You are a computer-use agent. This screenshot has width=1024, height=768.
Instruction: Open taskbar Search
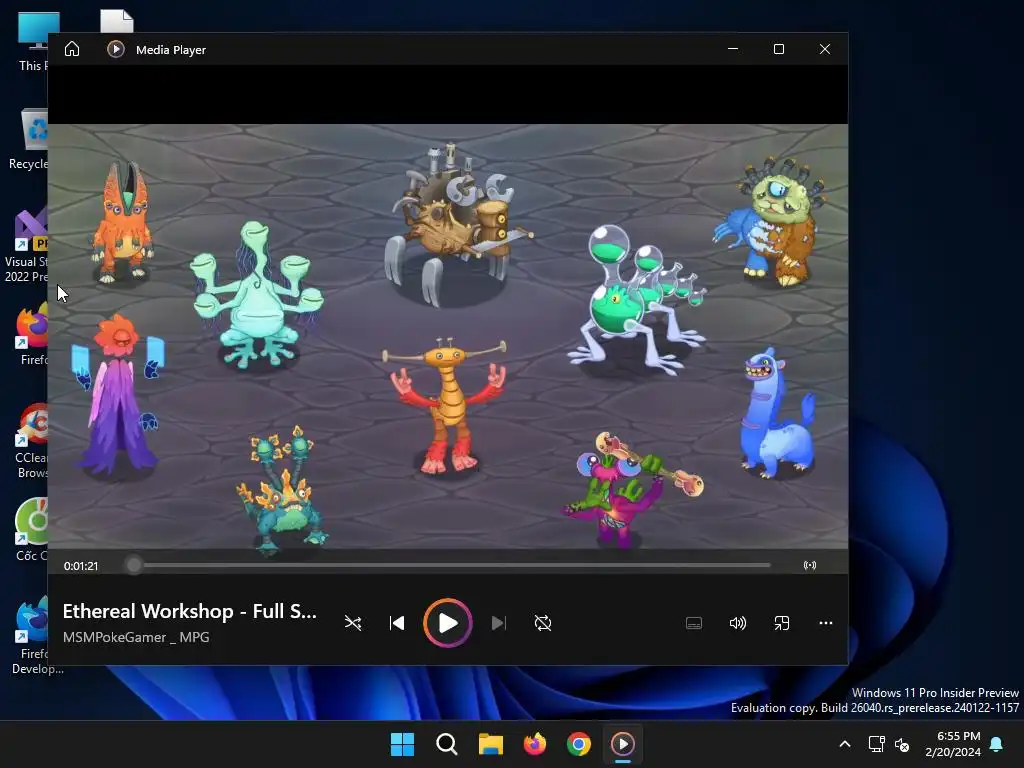coord(447,744)
